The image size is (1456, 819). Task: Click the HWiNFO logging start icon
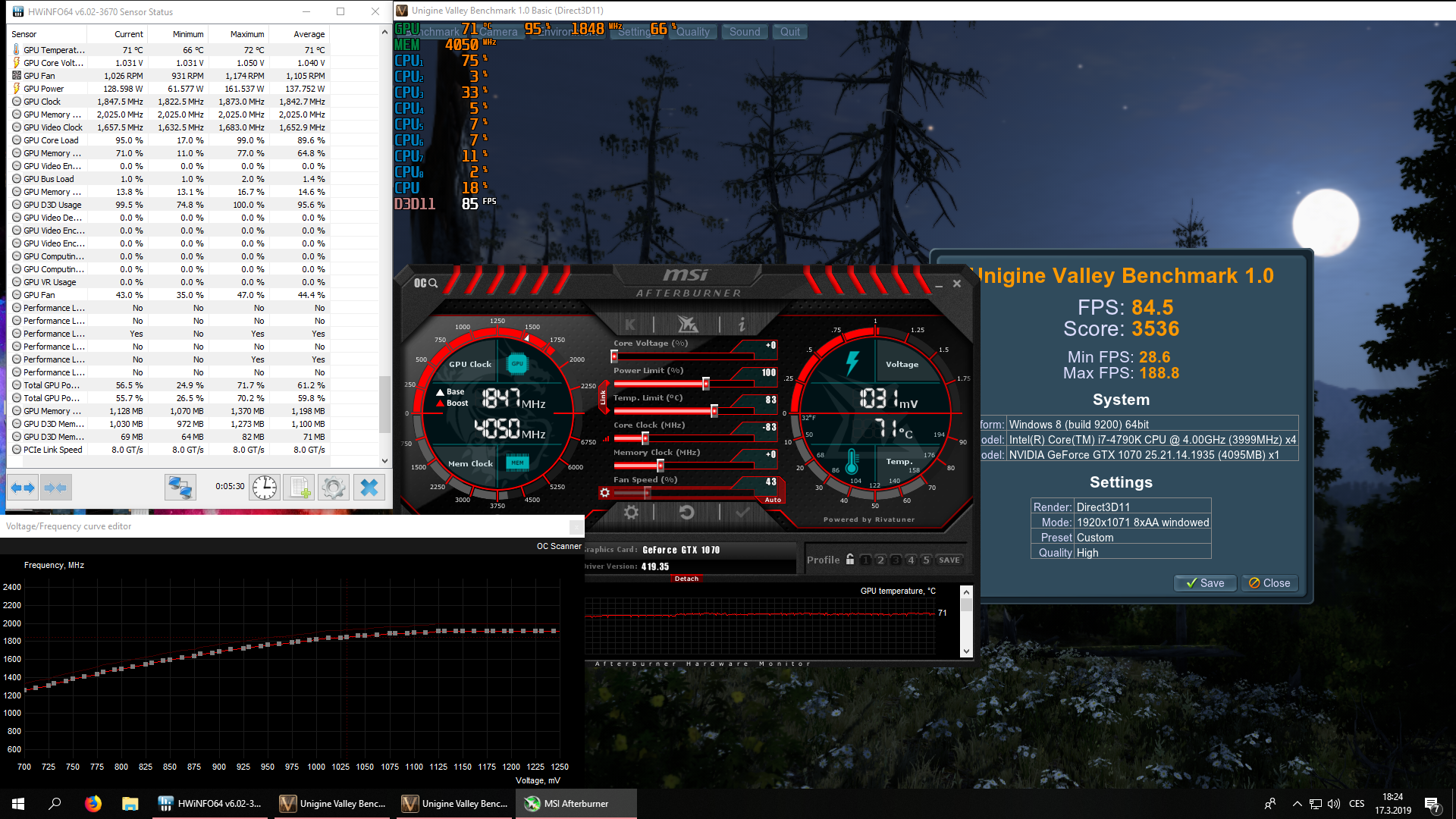pyautogui.click(x=299, y=488)
